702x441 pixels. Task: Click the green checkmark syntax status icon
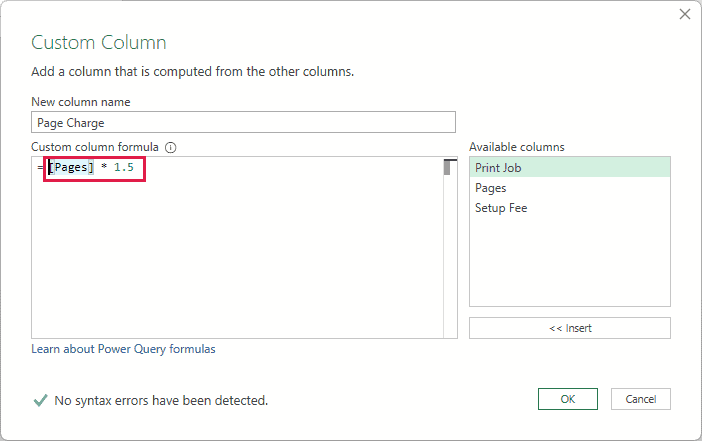point(40,400)
